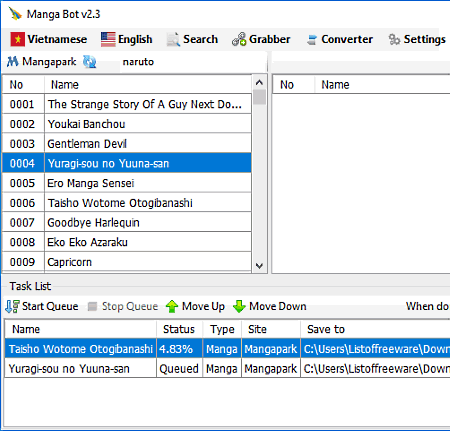Viewport: 450px width, 431px height.
Task: Click the manga list scroll-up arrow
Action: (259, 83)
